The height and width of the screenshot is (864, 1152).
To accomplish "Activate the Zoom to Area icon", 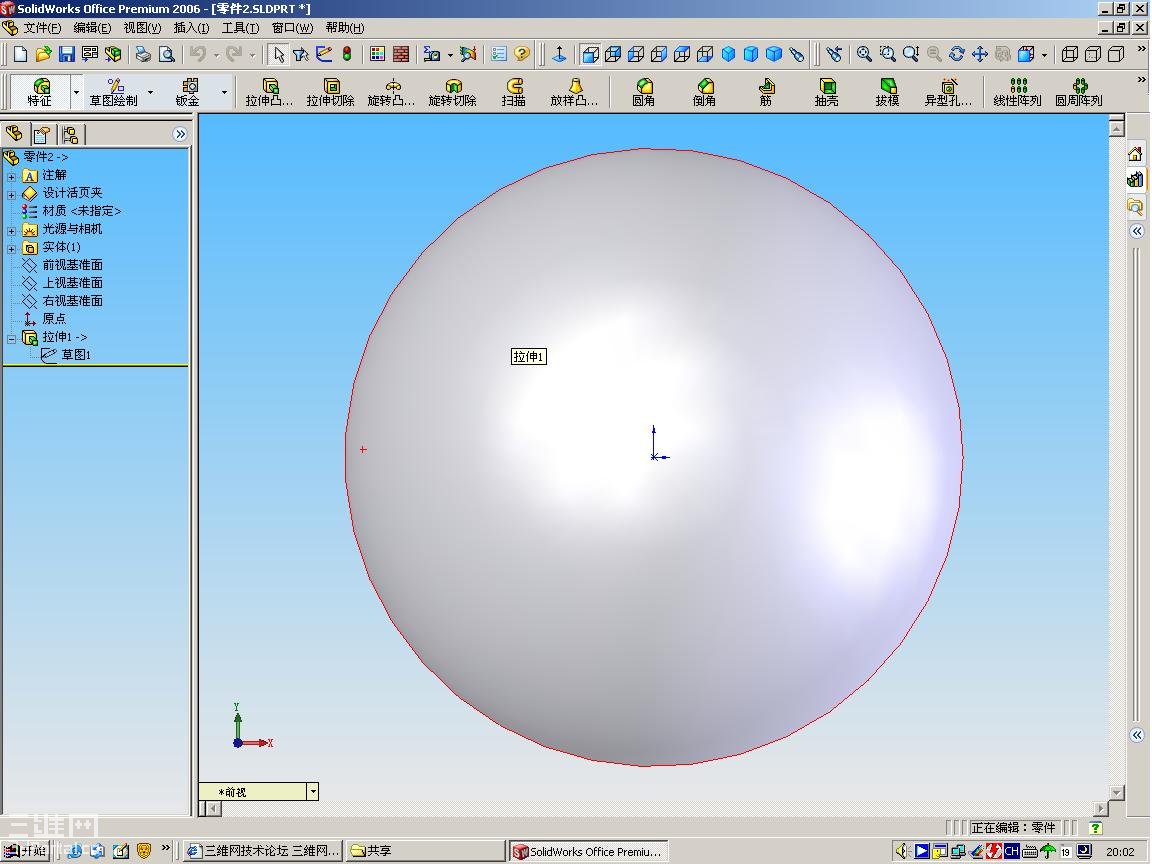I will [888, 54].
